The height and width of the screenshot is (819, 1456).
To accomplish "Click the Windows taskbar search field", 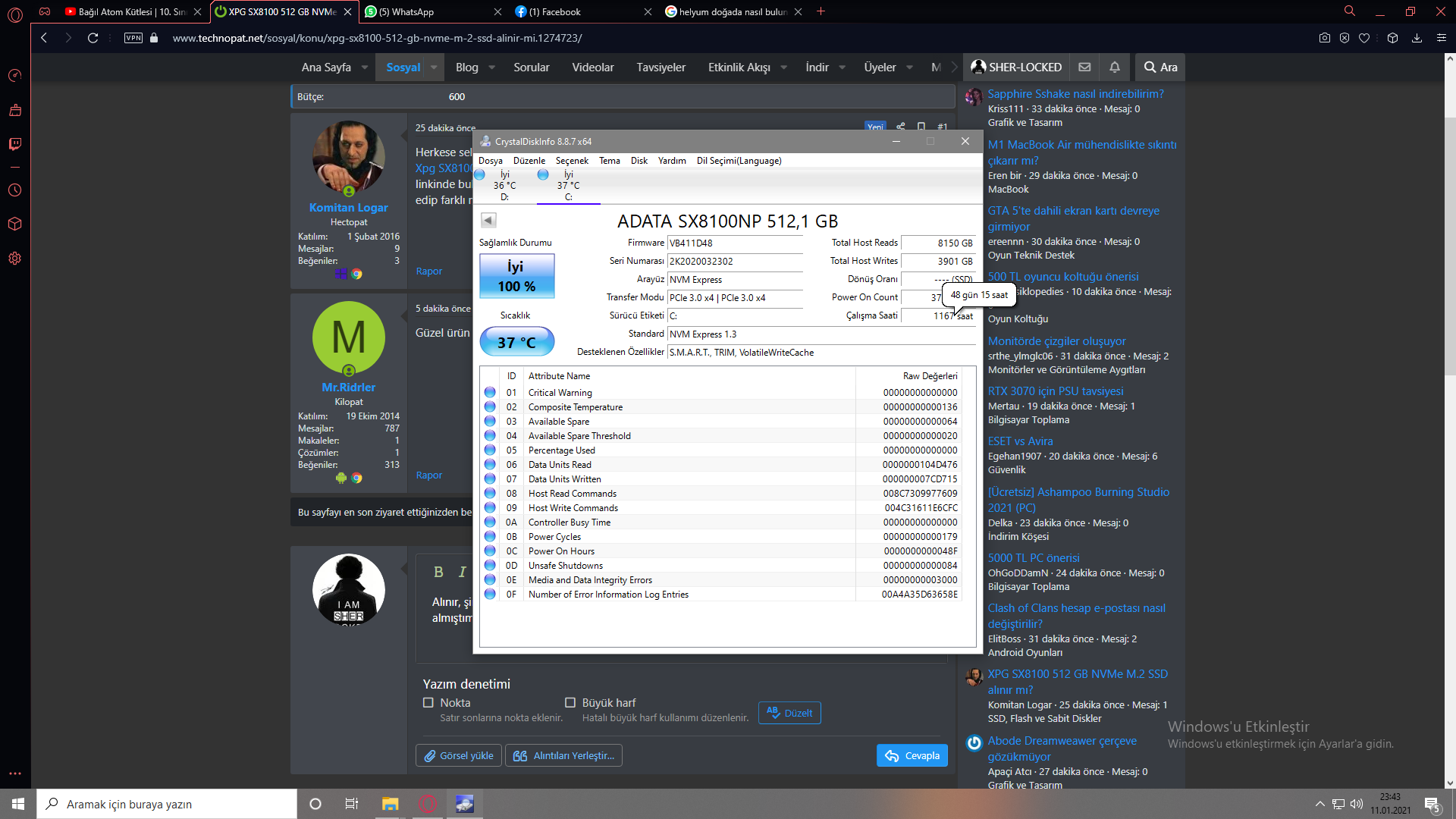I will (x=167, y=804).
